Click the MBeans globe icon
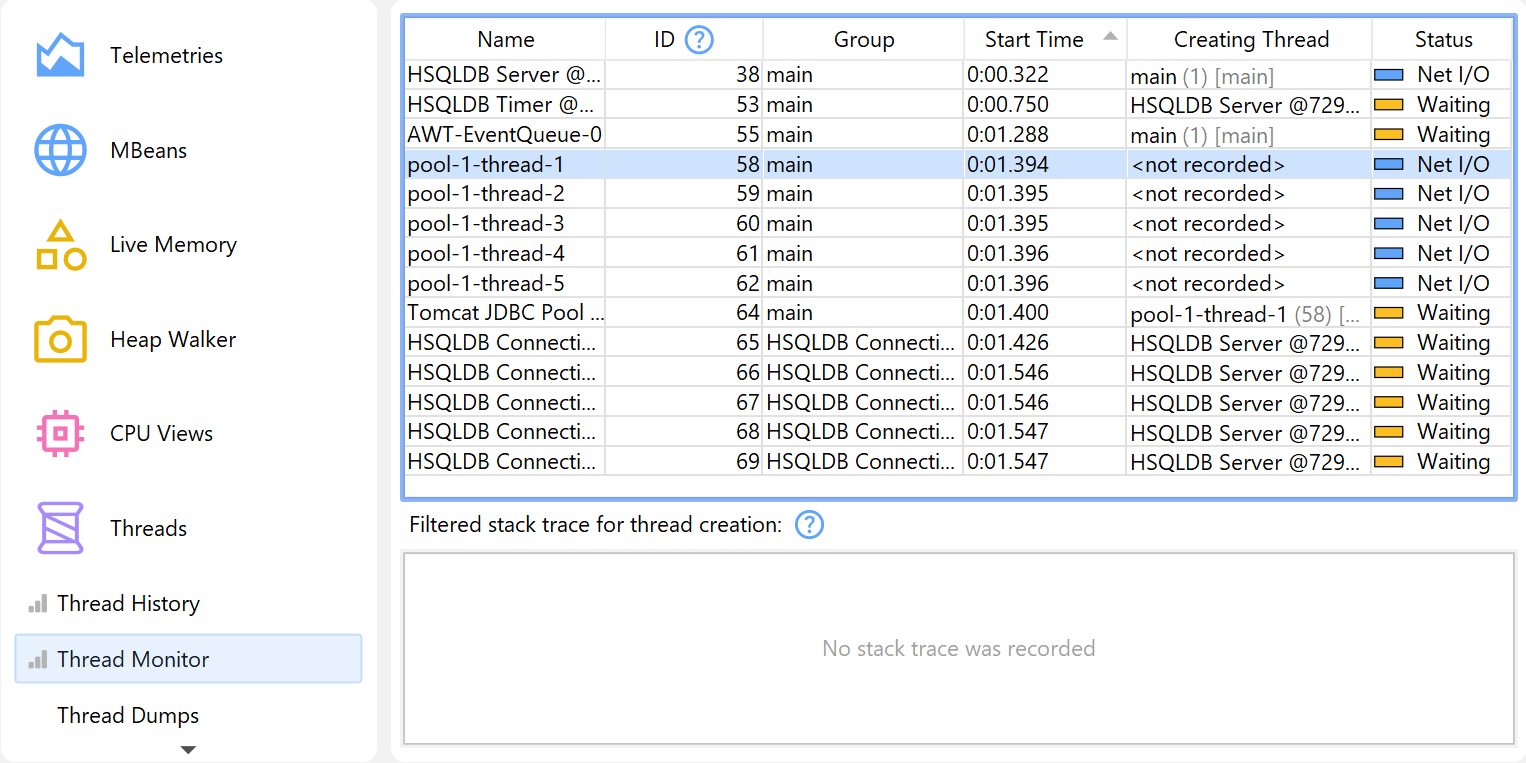The image size is (1526, 763). pyautogui.click(x=60, y=151)
